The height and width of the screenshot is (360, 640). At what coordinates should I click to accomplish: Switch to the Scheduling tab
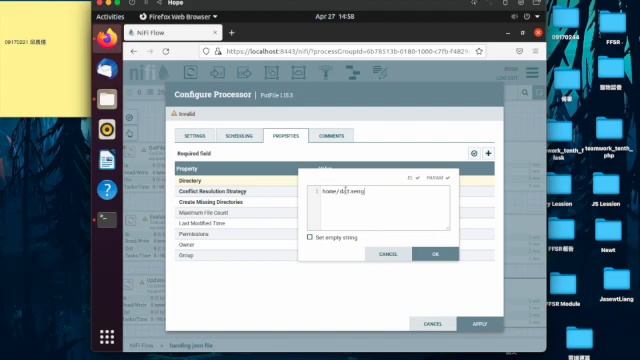click(x=239, y=136)
